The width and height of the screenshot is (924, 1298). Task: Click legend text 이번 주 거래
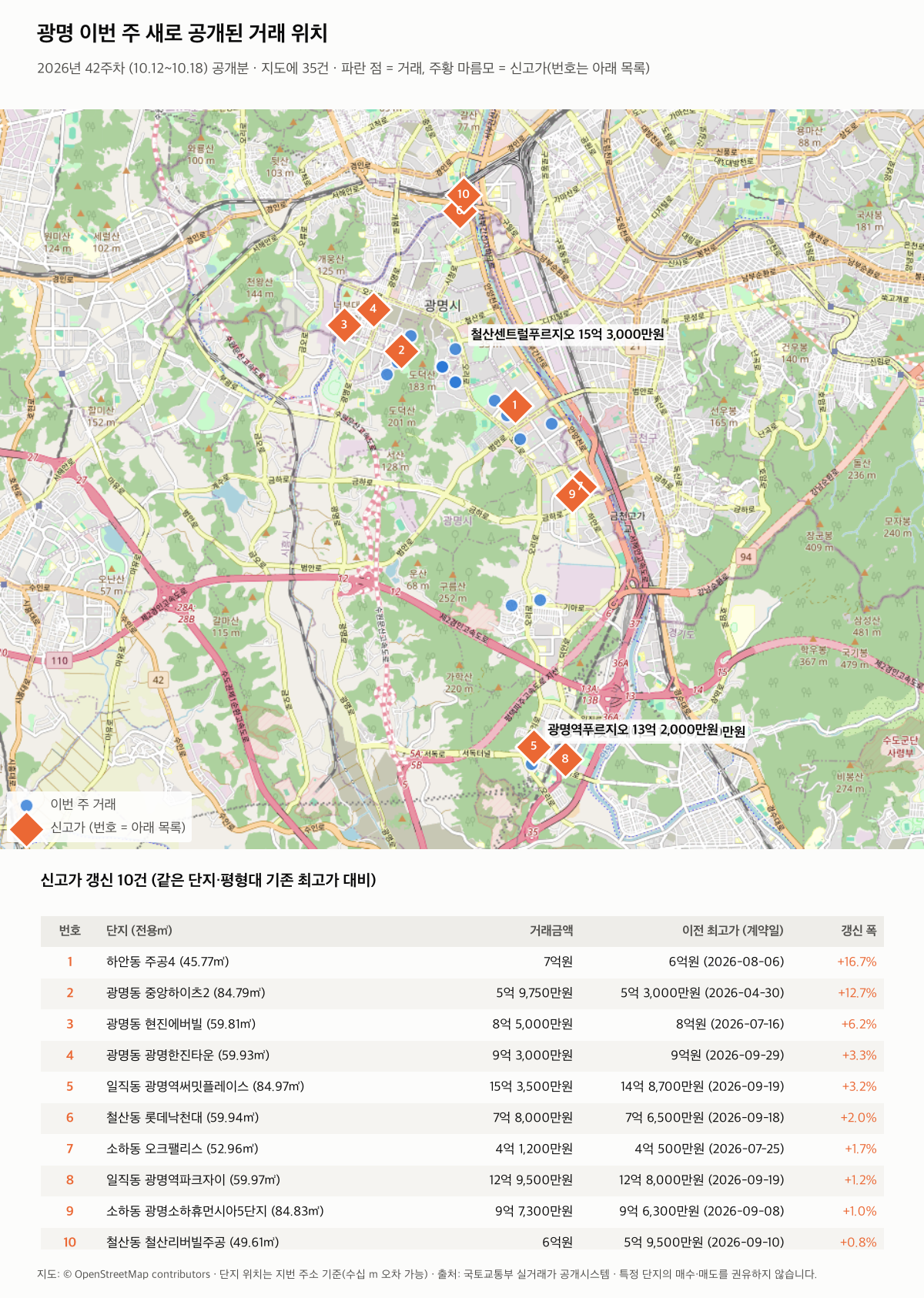click(83, 805)
